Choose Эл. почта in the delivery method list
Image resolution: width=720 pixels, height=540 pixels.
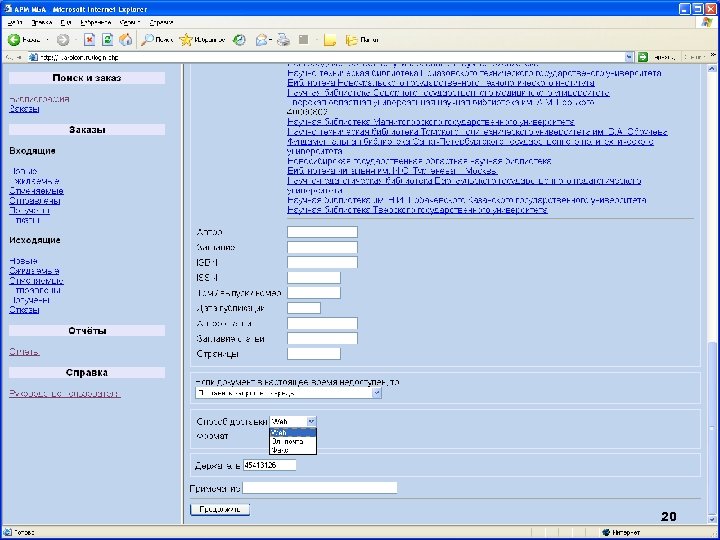point(293,441)
